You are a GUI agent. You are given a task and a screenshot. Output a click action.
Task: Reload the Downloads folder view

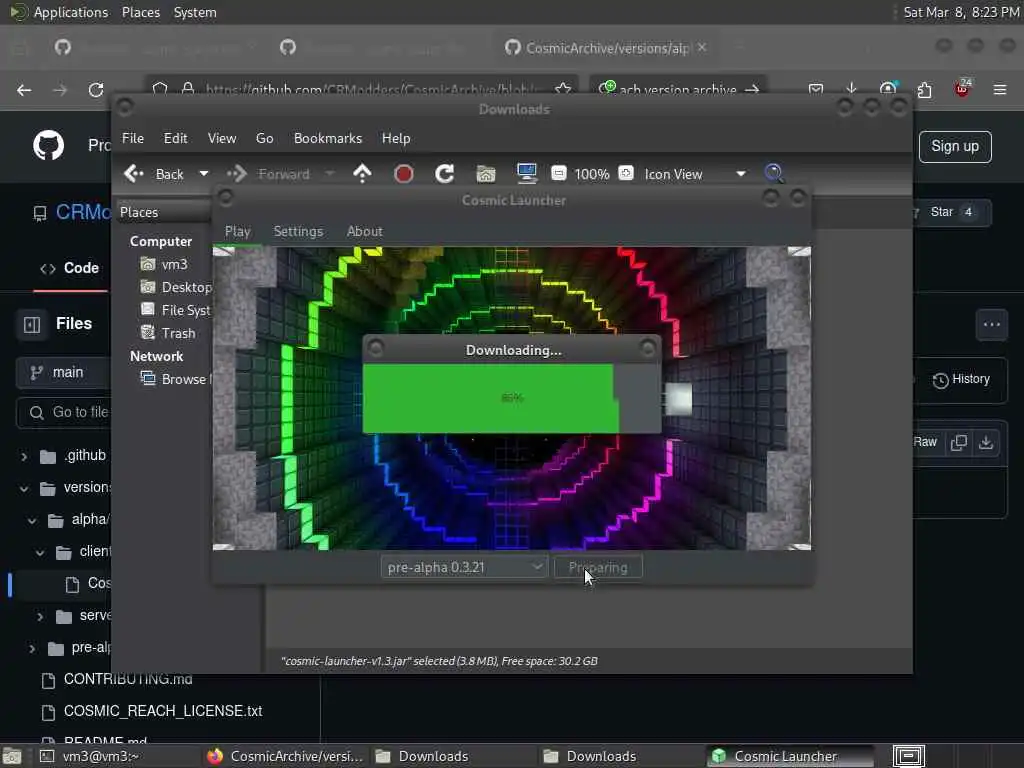tap(445, 174)
